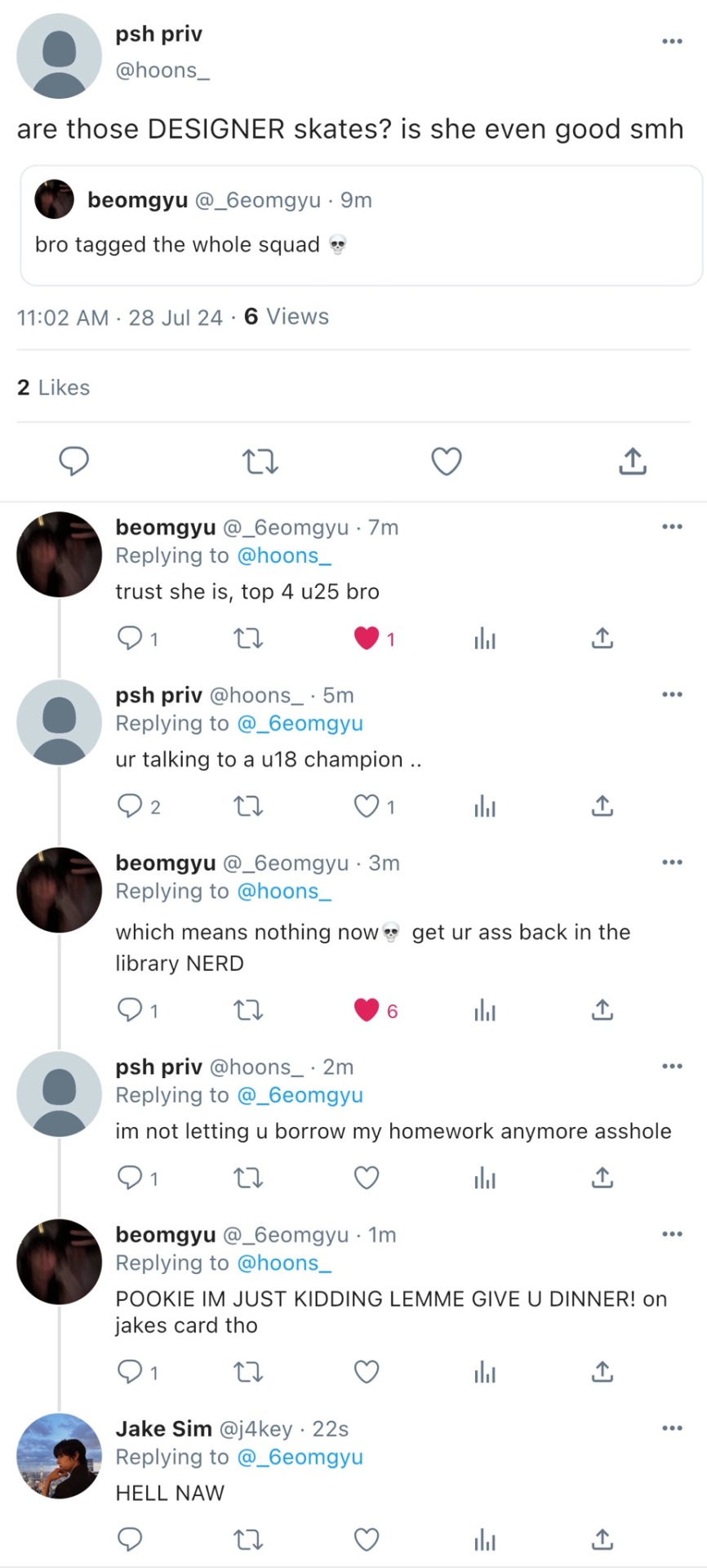Like the main DESIGNER skates tweet

(x=447, y=461)
